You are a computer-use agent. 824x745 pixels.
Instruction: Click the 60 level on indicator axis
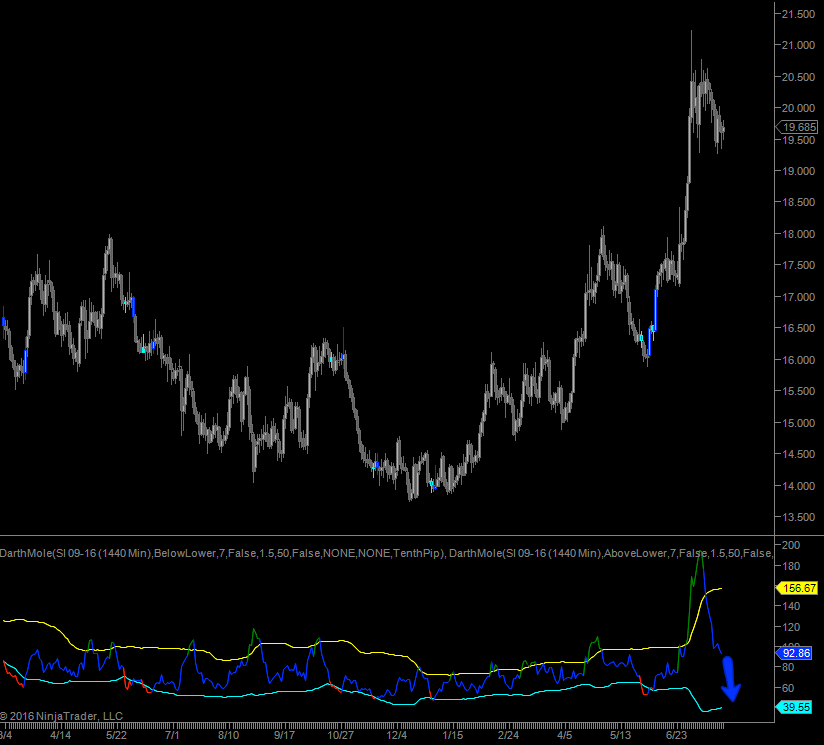788,689
